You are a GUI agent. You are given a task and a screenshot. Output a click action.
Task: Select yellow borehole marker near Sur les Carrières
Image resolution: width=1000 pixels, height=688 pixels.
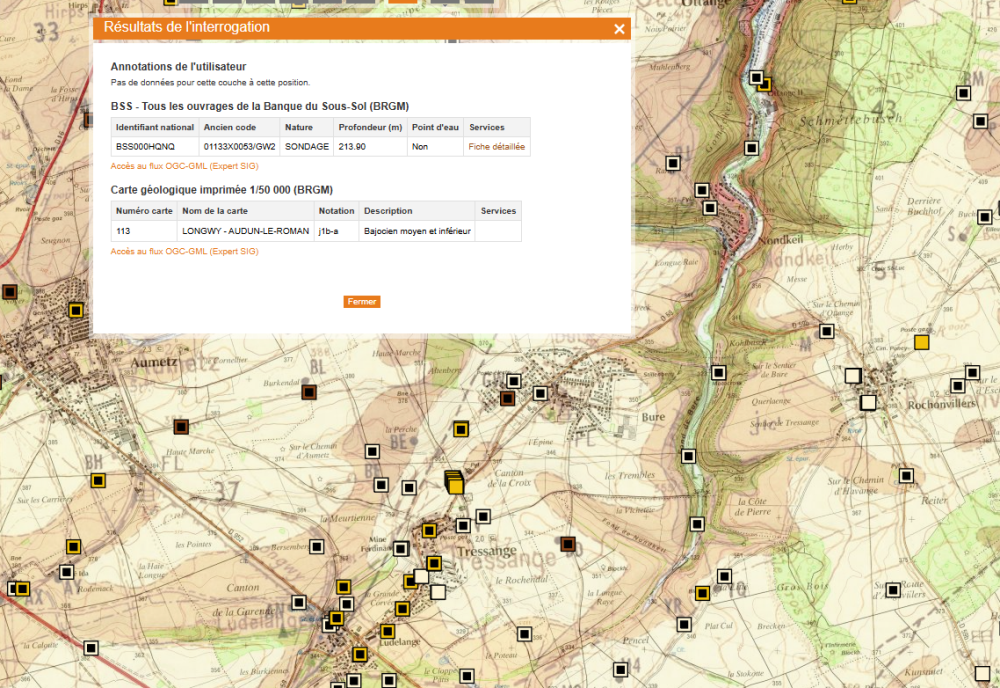pyautogui.click(x=98, y=480)
